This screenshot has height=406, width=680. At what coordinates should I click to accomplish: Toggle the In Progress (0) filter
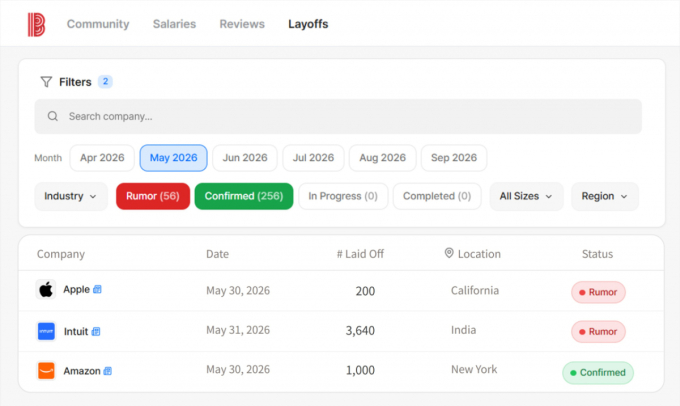[x=343, y=196]
